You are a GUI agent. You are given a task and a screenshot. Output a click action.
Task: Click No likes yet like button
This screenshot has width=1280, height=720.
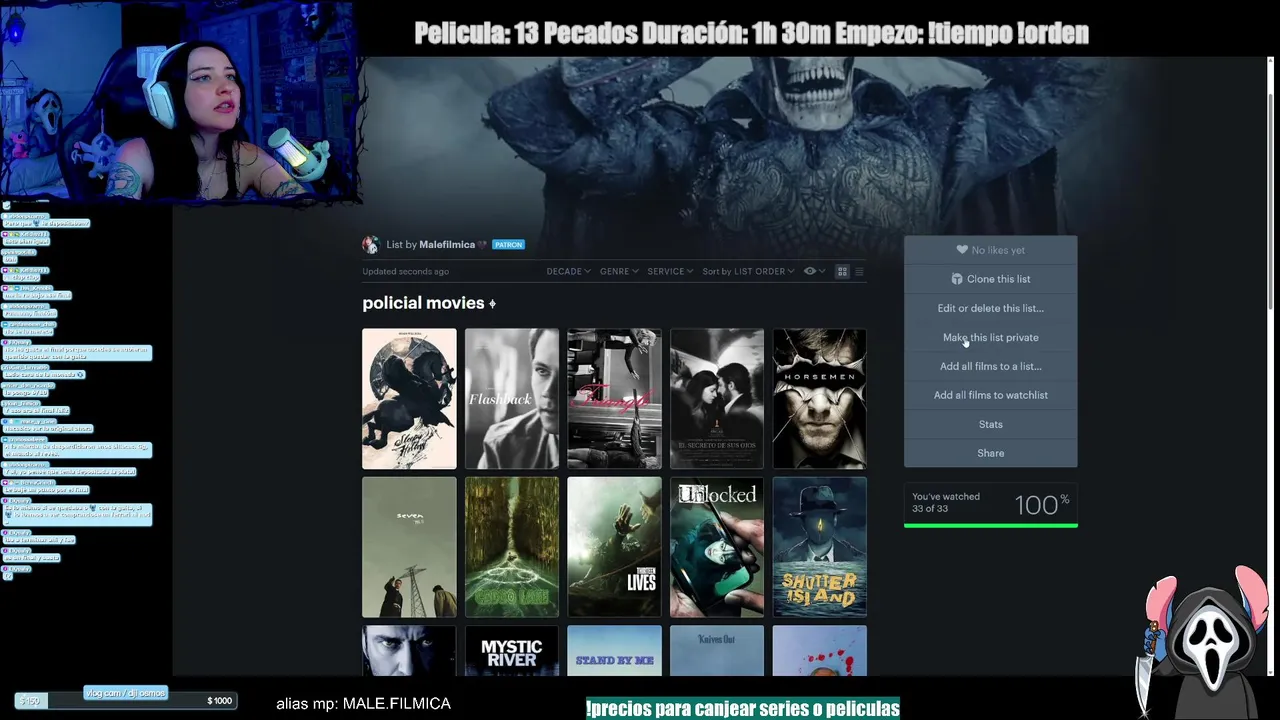coord(991,250)
